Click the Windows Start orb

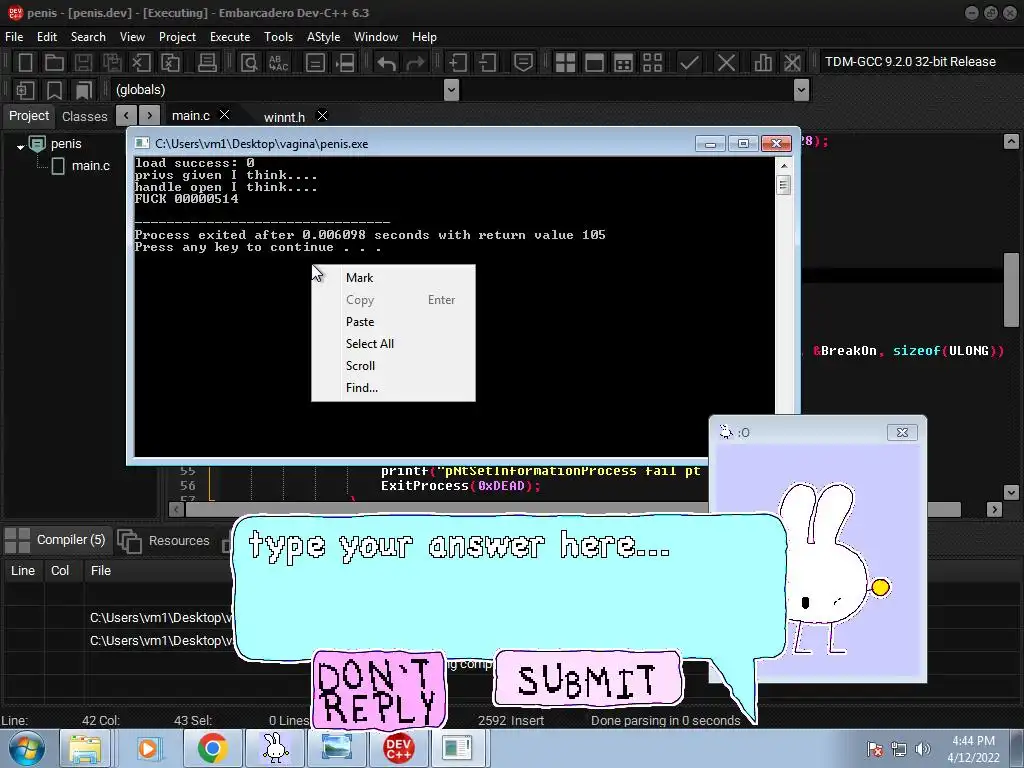[x=27, y=748]
